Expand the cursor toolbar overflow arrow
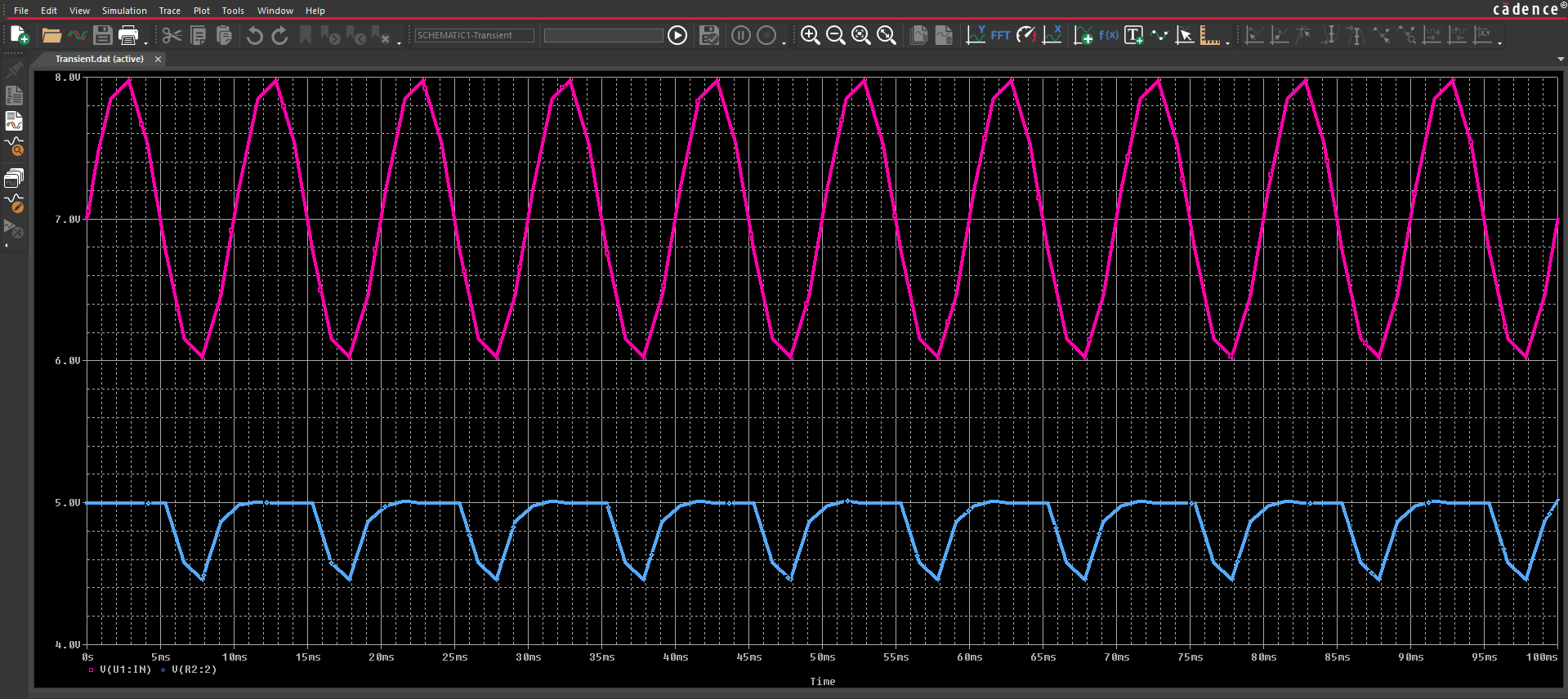The width and height of the screenshot is (1568, 699). (1499, 42)
